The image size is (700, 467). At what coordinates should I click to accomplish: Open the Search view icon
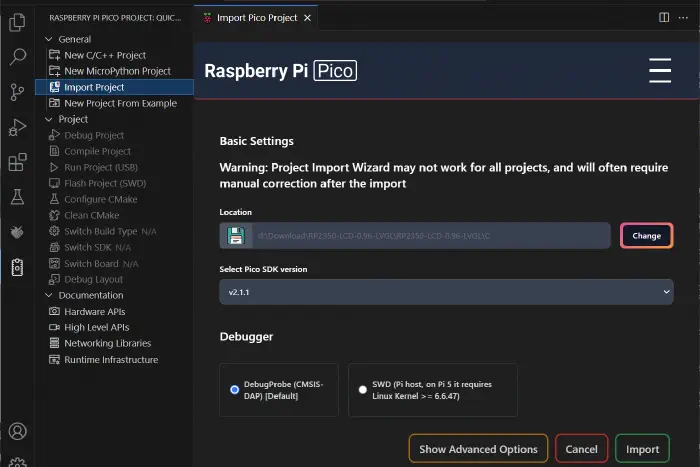click(17, 57)
